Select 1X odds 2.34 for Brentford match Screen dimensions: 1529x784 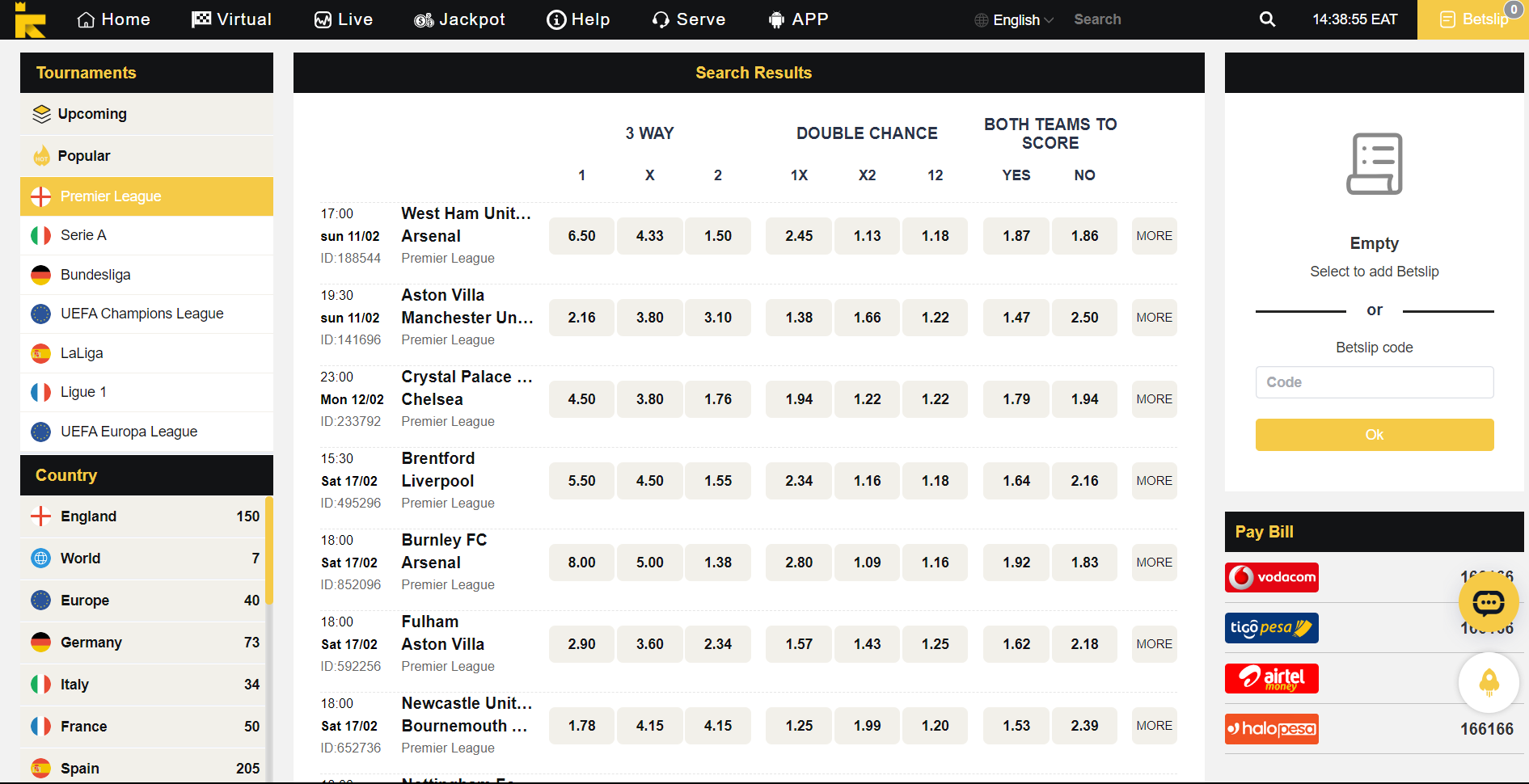click(799, 481)
